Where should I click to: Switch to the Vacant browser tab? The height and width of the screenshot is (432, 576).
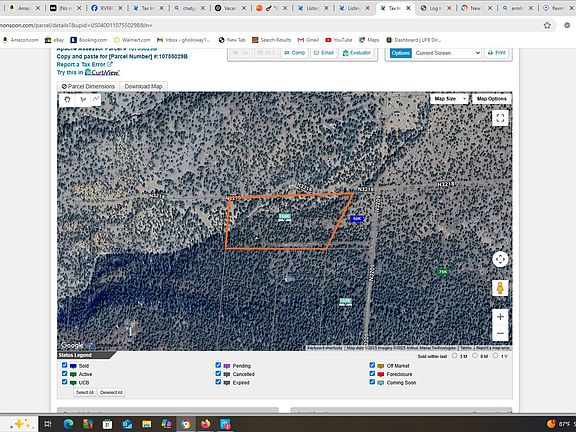pos(230,8)
